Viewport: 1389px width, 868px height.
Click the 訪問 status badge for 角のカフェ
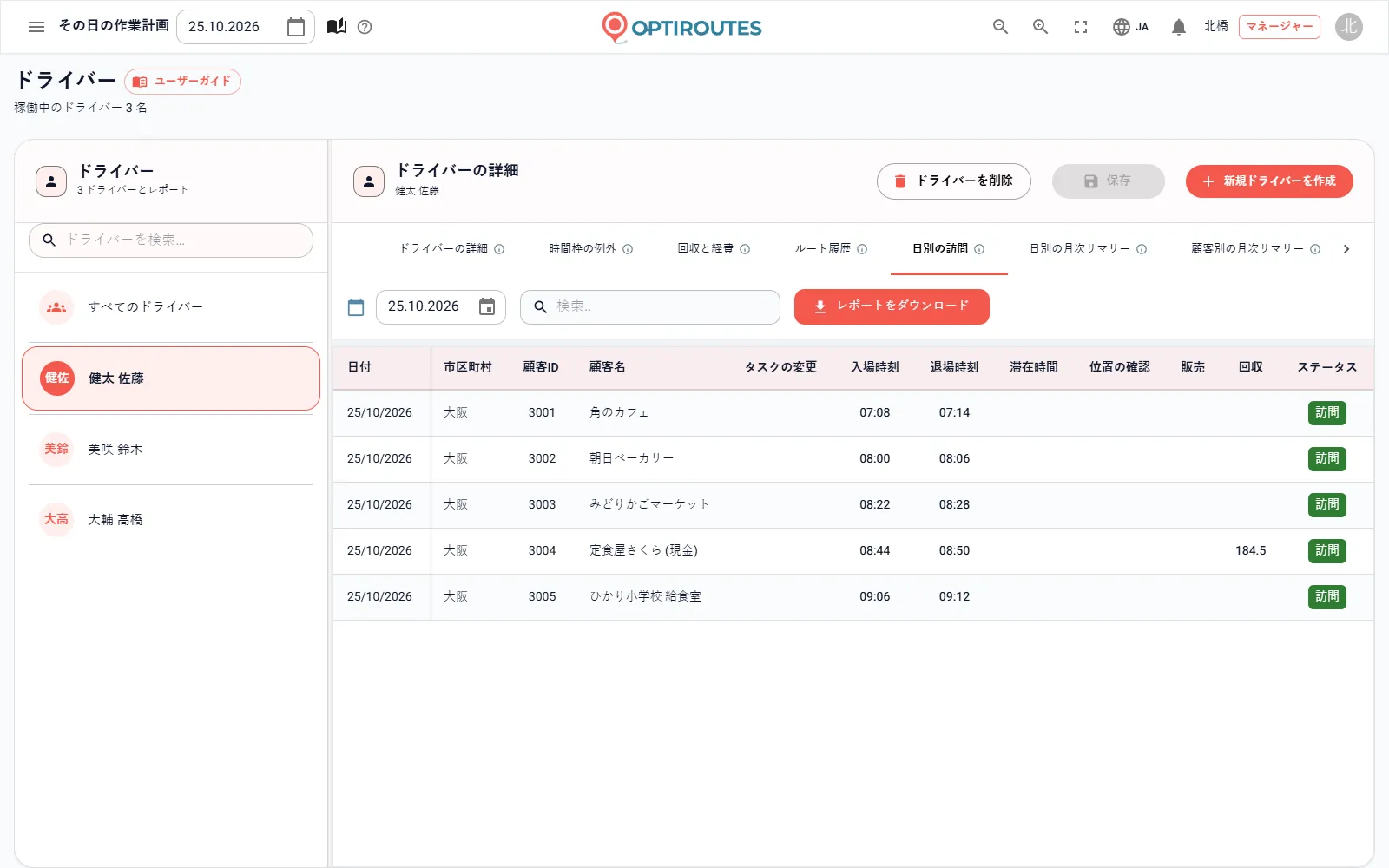[1326, 413]
